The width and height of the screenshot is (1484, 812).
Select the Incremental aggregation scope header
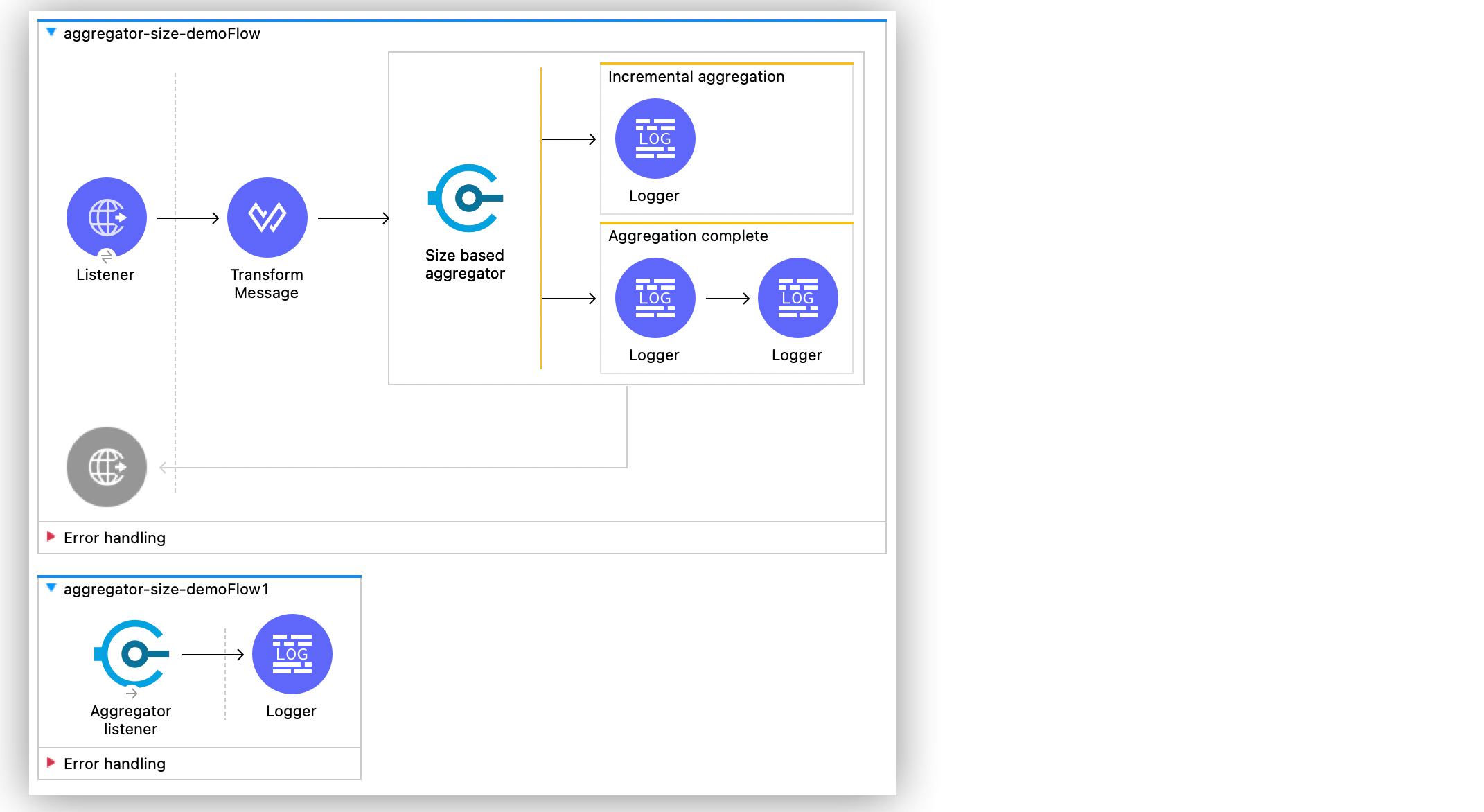(696, 76)
